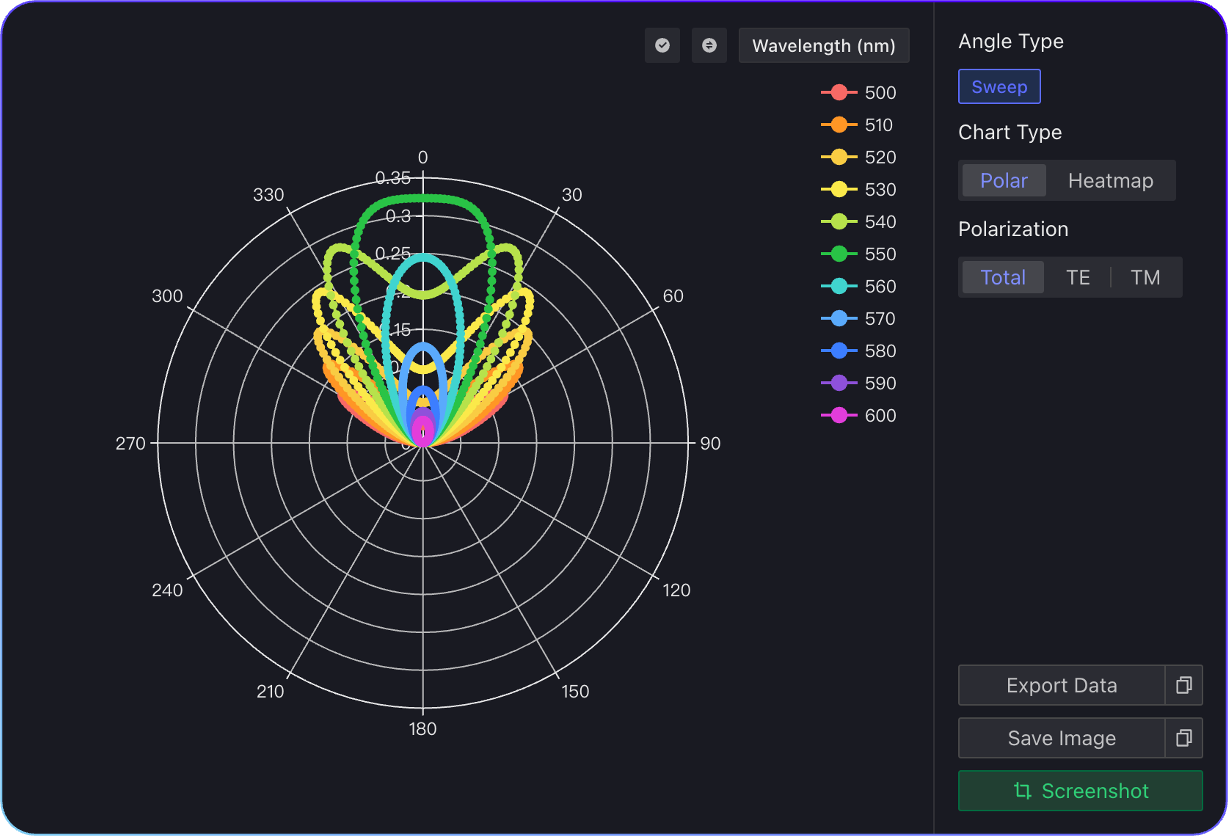Open the Wavelength (nm) legend button

pyautogui.click(x=824, y=46)
